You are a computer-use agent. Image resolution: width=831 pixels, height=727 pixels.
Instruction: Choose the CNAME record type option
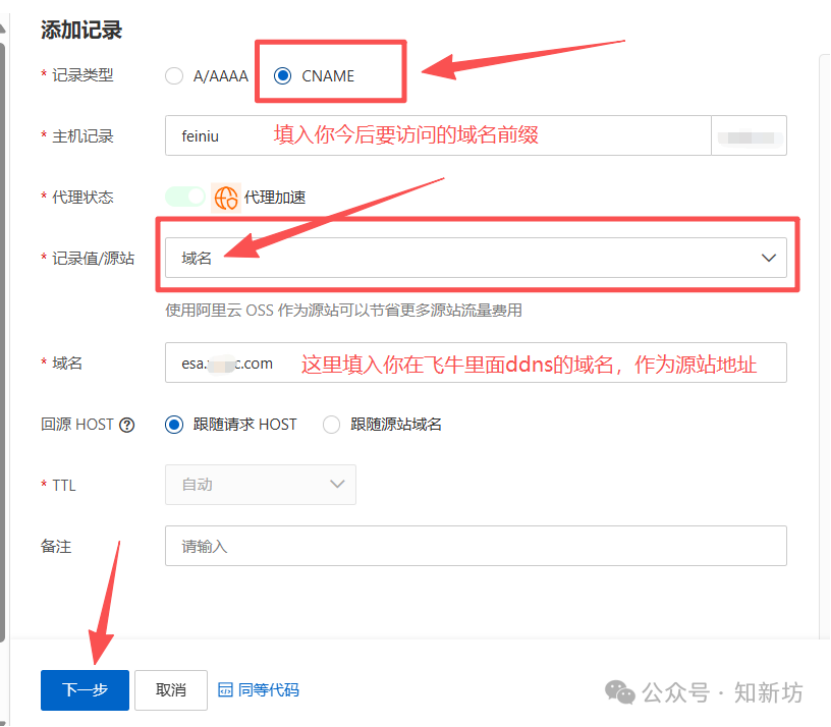coord(283,75)
